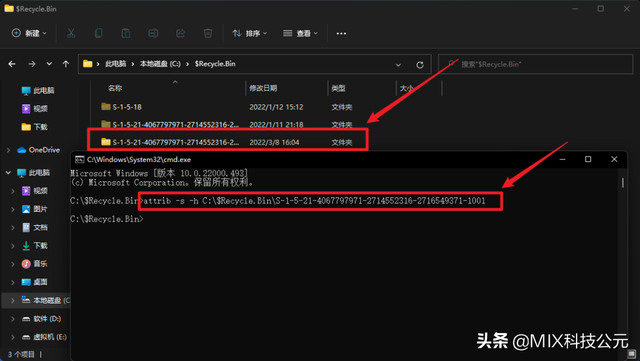The height and width of the screenshot is (361, 640).
Task: Click the Cut scissors icon
Action: pos(71,33)
